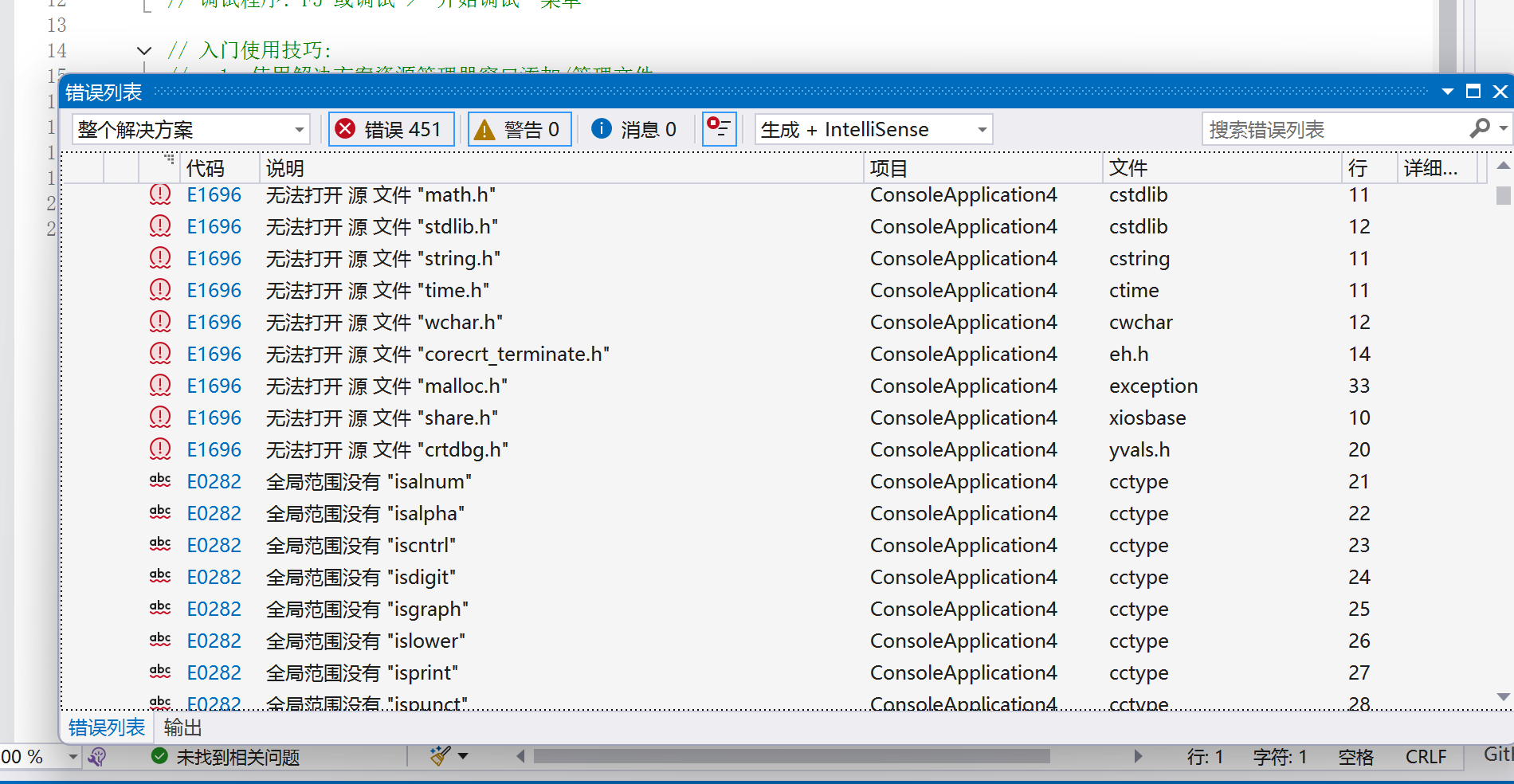Screen dimensions: 1514x784
Task: Click the abc squiggle icon on the "islower" row
Action: [x=160, y=640]
